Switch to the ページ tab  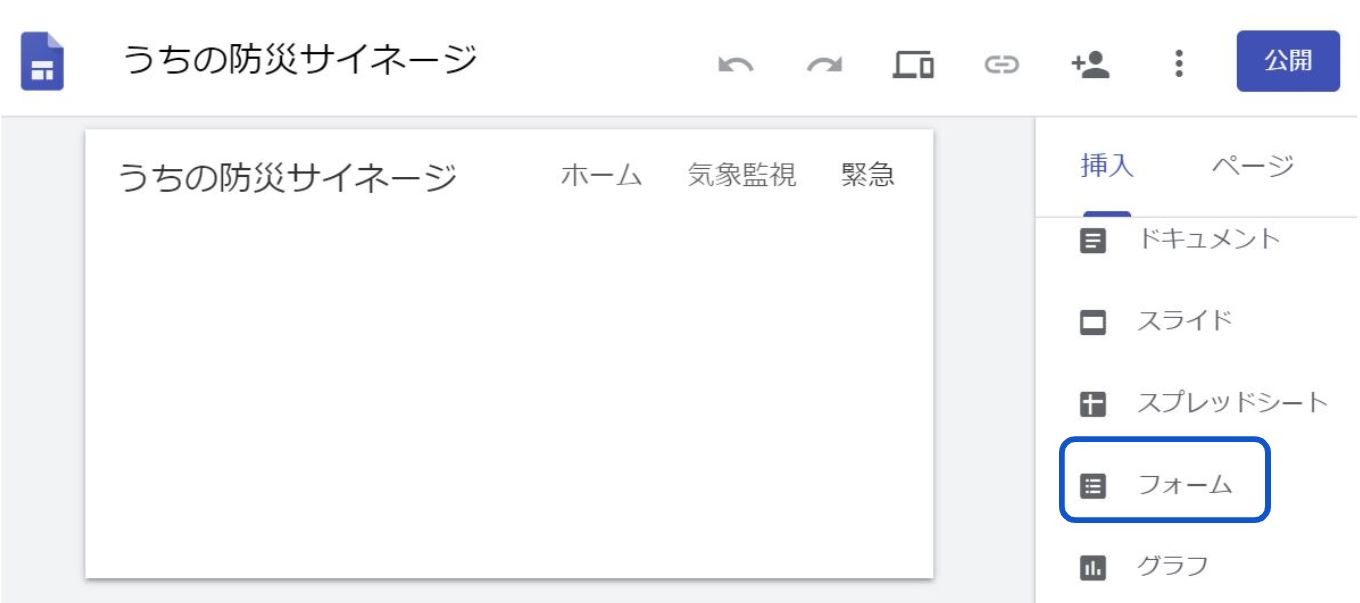pos(1252,166)
